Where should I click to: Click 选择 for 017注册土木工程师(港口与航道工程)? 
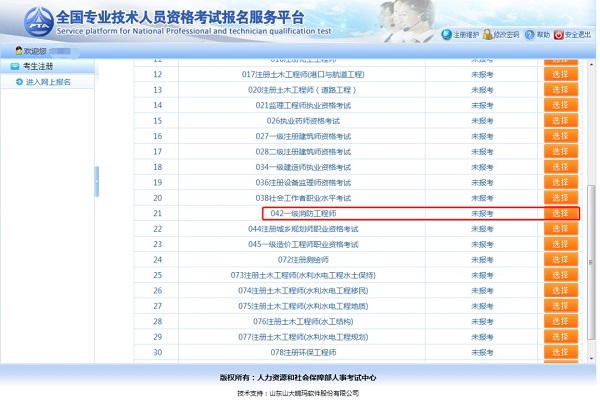click(x=561, y=74)
